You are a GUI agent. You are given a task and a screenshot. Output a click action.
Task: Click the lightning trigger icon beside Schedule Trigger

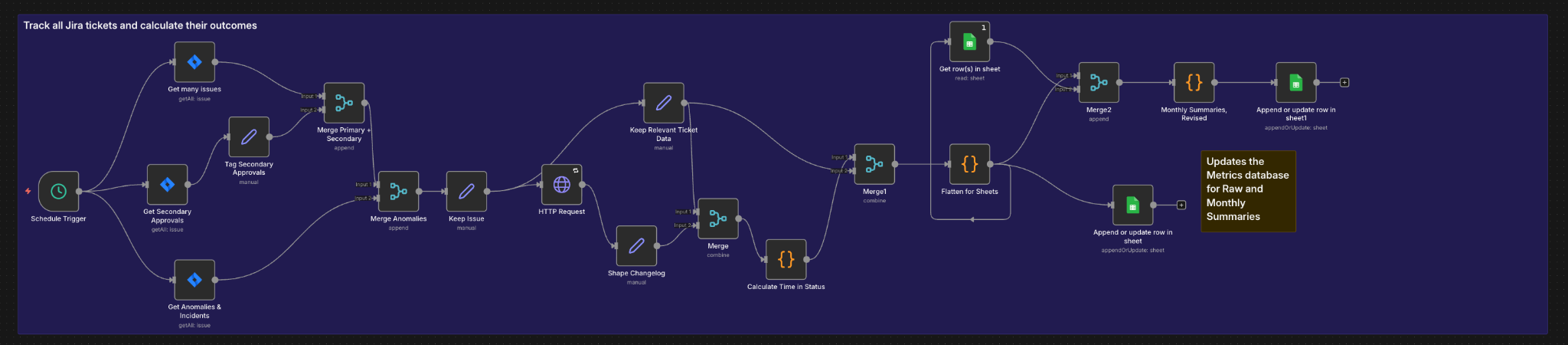click(28, 191)
